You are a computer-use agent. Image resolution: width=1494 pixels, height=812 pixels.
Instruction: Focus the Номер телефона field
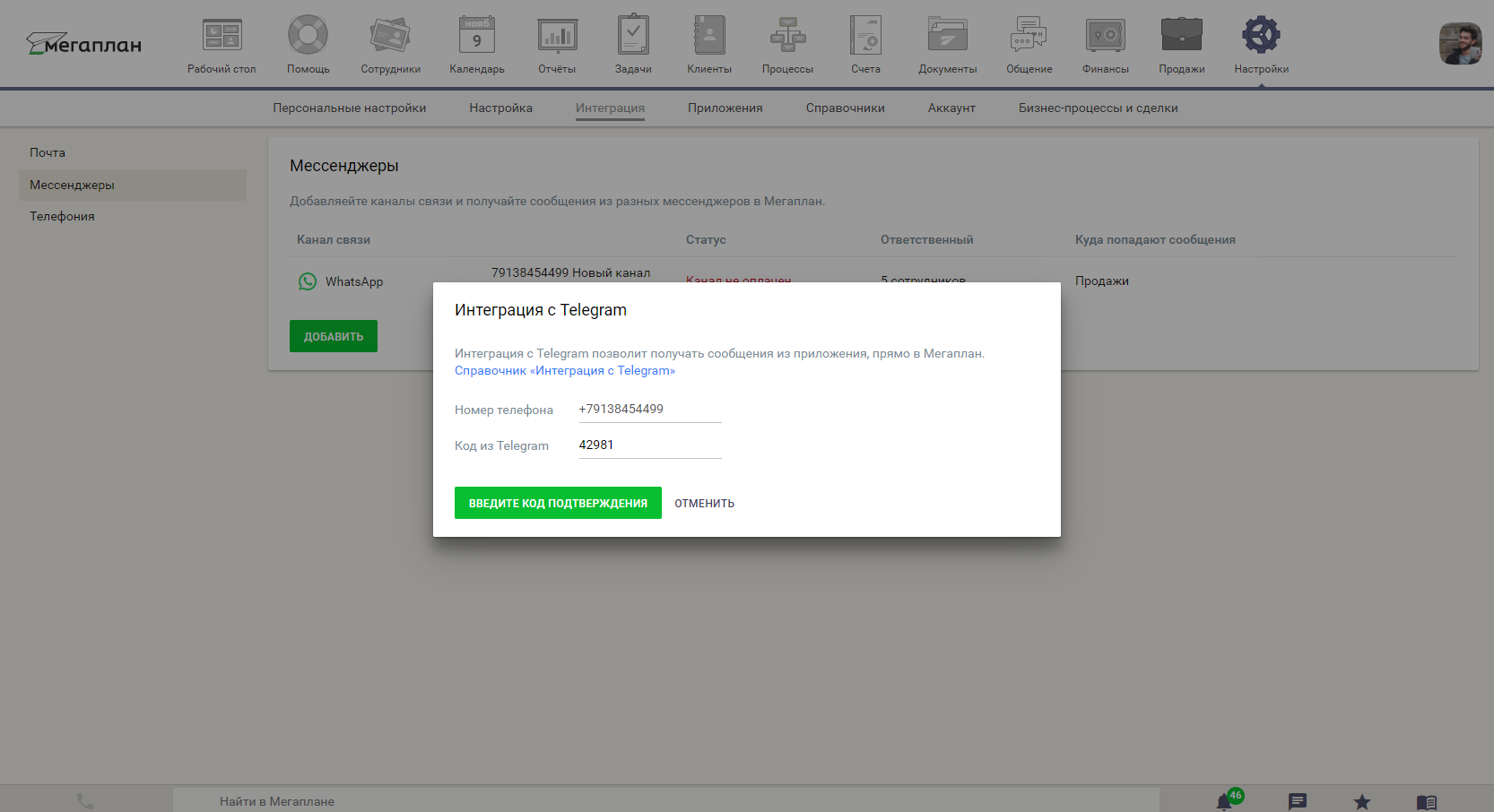650,409
